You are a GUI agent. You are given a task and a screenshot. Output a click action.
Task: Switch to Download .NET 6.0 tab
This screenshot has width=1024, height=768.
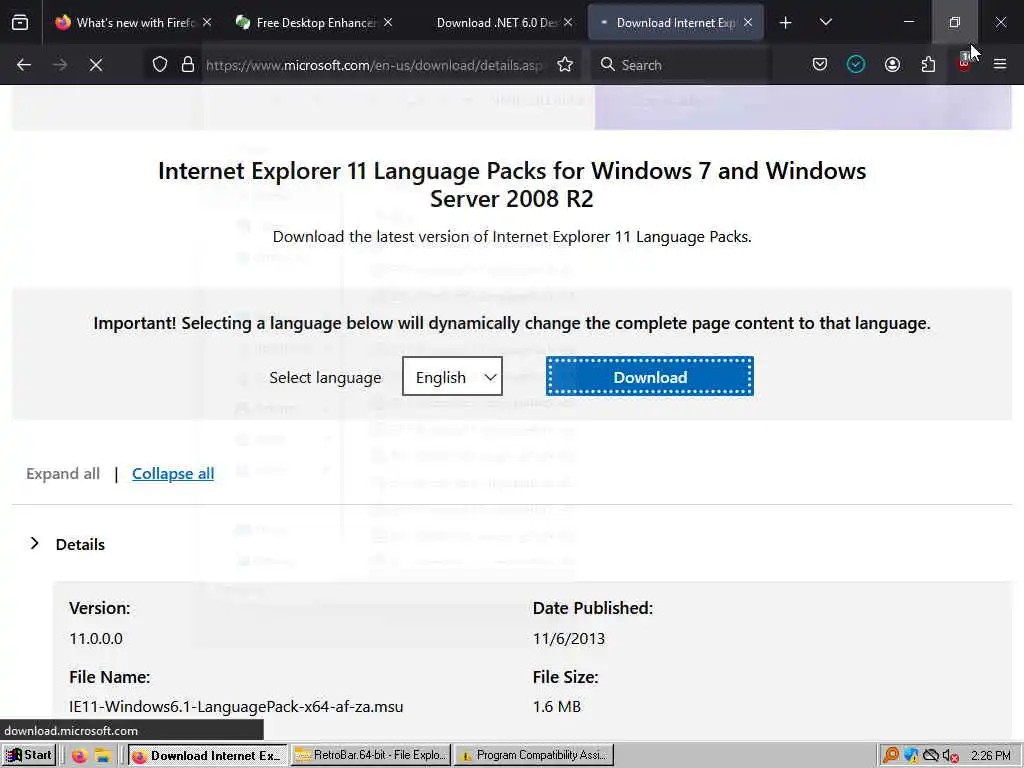(496, 23)
